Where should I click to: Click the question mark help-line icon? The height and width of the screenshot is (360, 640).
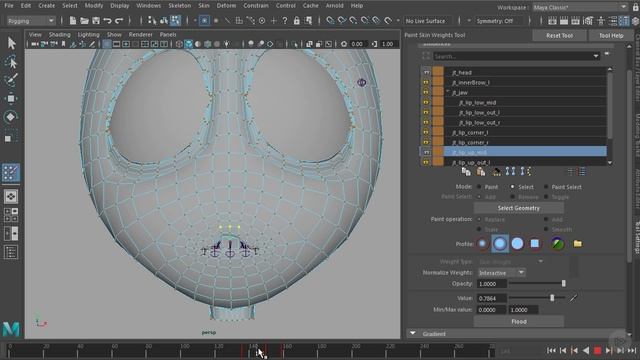tap(285, 21)
